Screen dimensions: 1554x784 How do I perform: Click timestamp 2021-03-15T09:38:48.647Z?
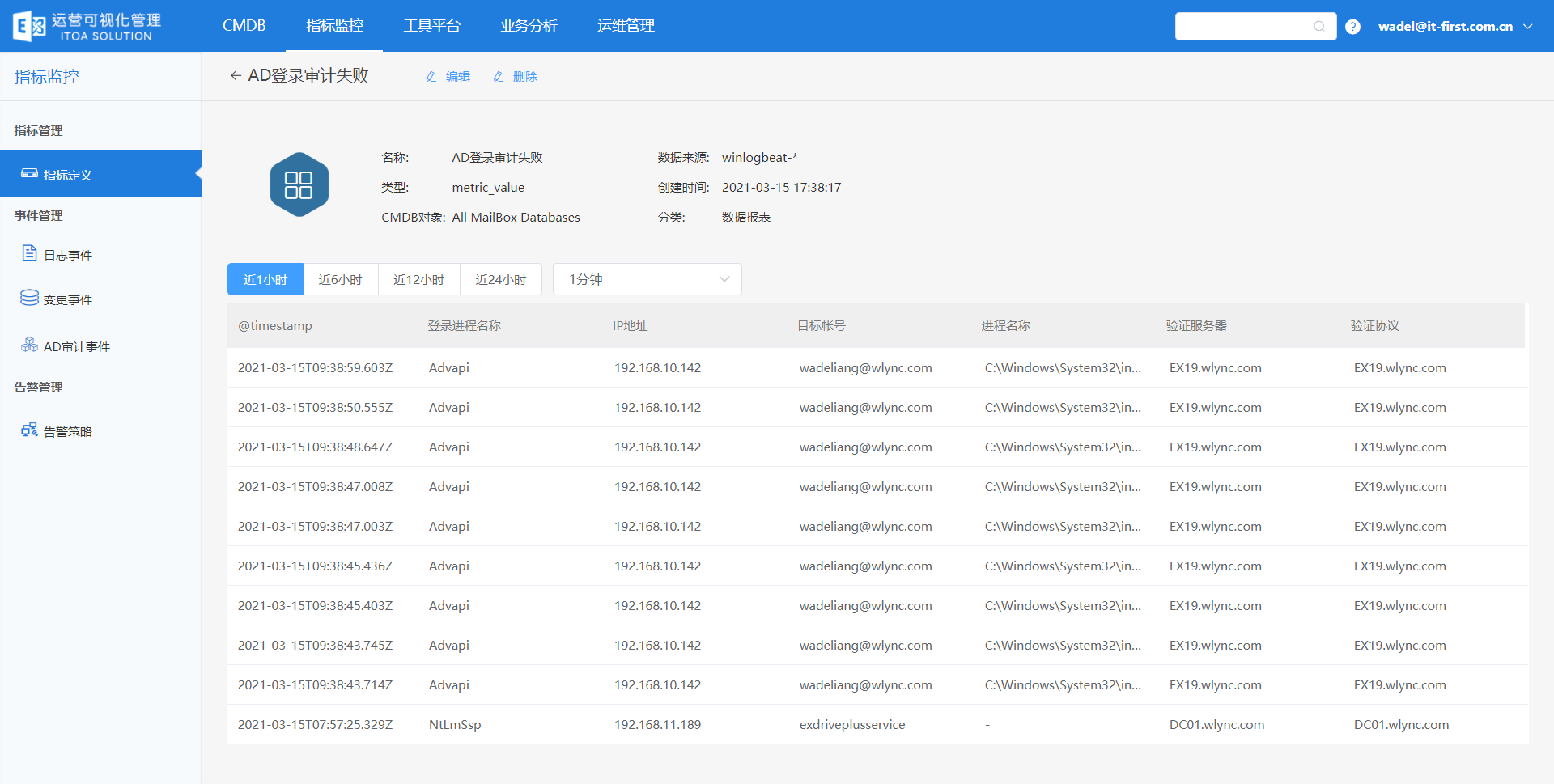point(315,447)
